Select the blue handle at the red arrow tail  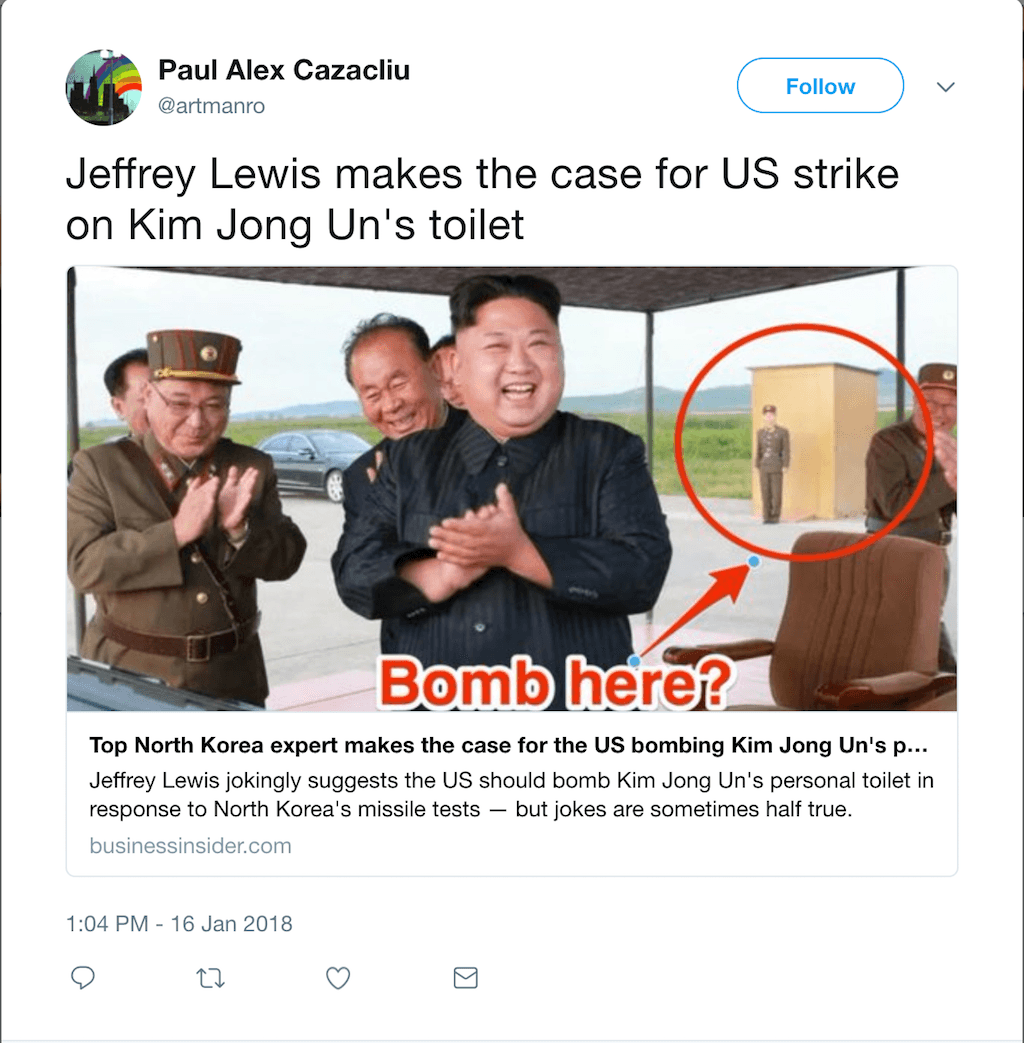coord(634,661)
